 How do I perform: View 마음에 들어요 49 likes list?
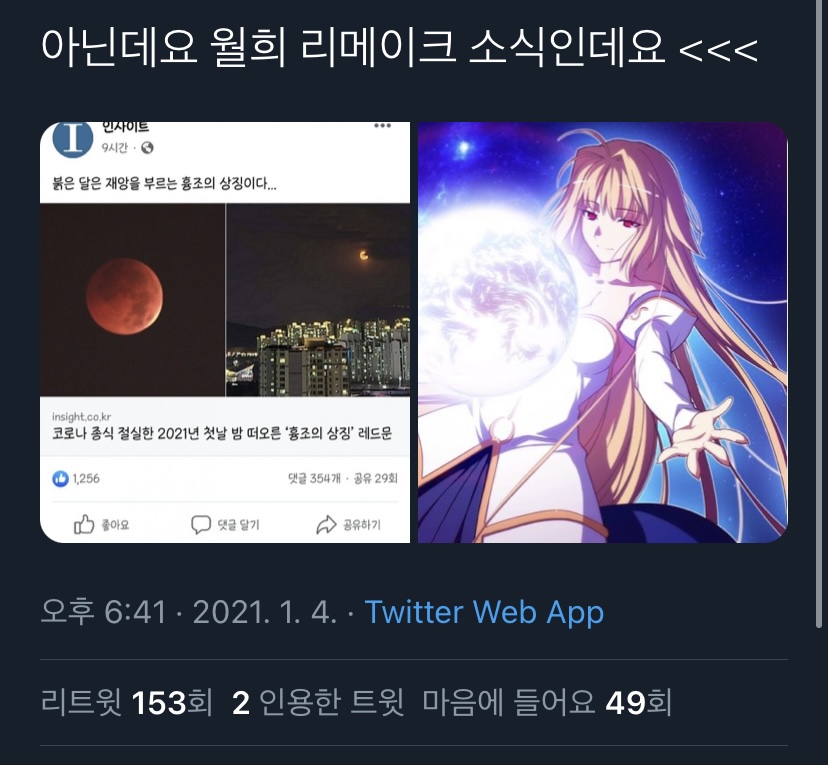coord(547,703)
